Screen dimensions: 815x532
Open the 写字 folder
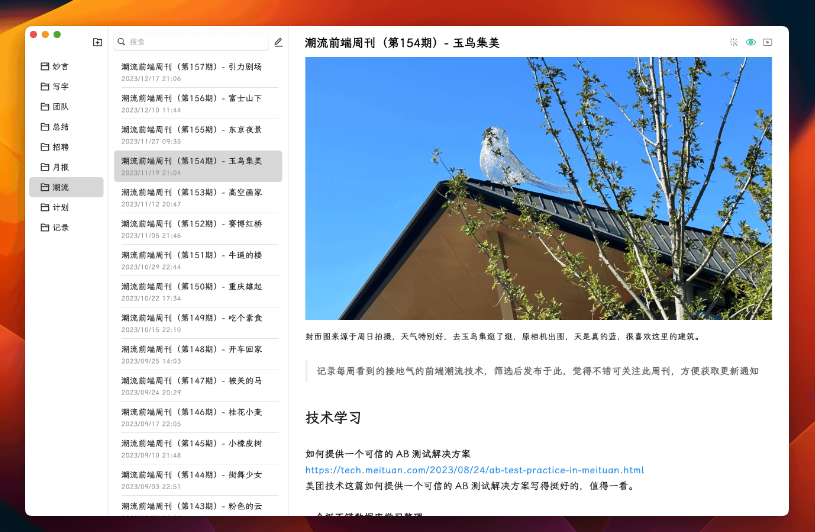(x=66, y=86)
